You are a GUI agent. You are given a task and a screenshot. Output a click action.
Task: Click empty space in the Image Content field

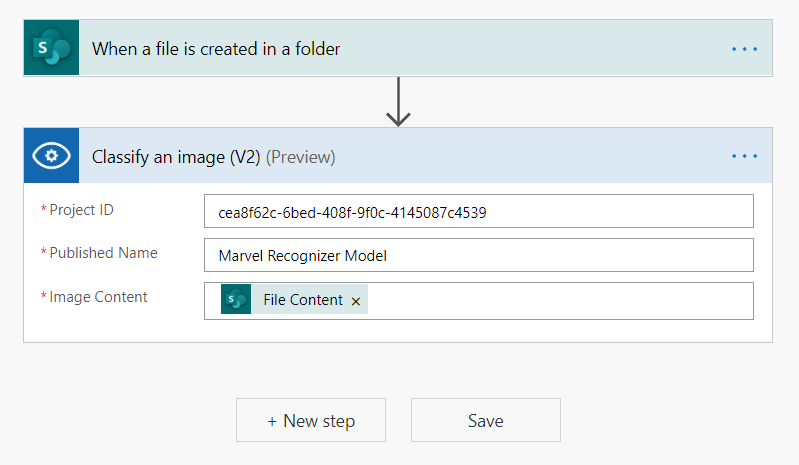click(560, 300)
